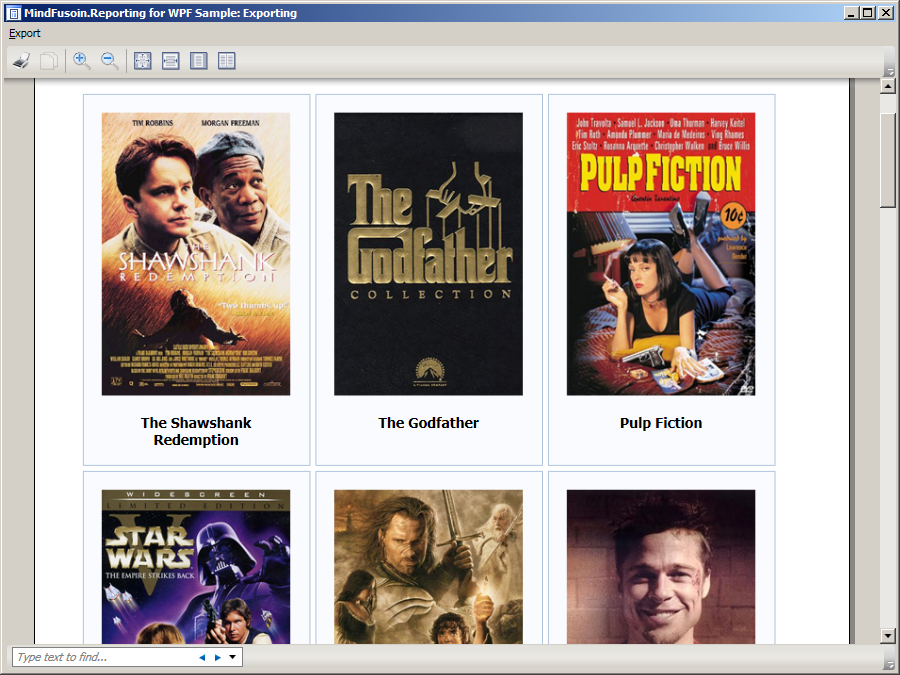
Task: Fit the page to window width
Action: tap(171, 61)
